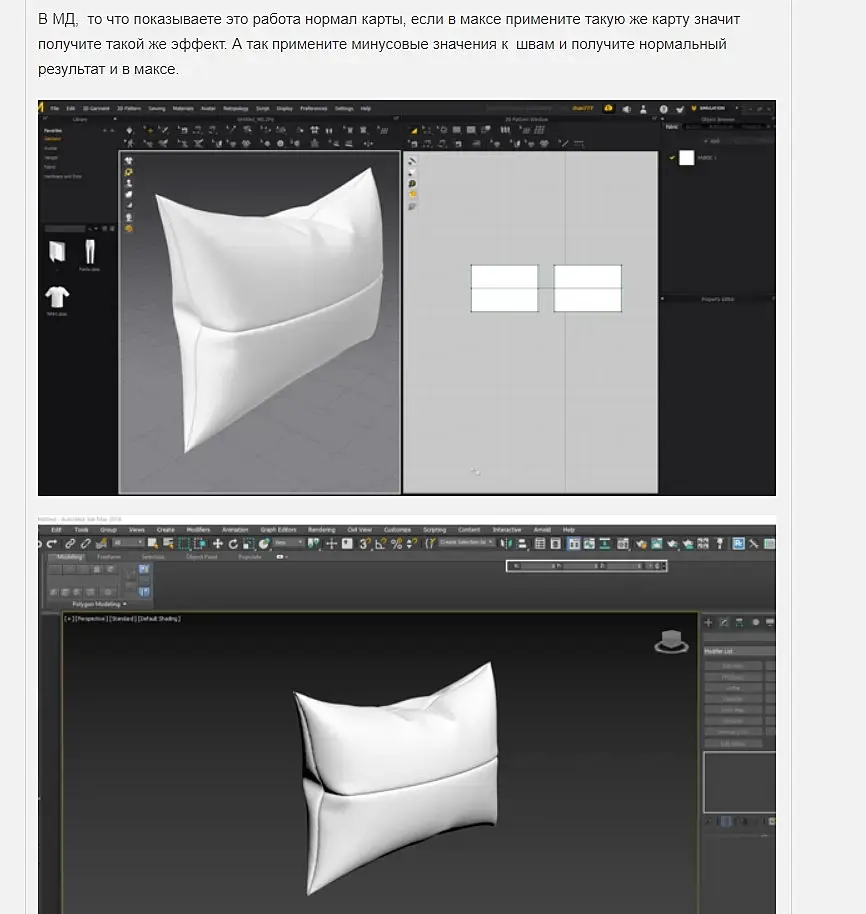Viewport: 866px width, 914px height.
Task: Click the Select by Name icon
Action: (168, 544)
